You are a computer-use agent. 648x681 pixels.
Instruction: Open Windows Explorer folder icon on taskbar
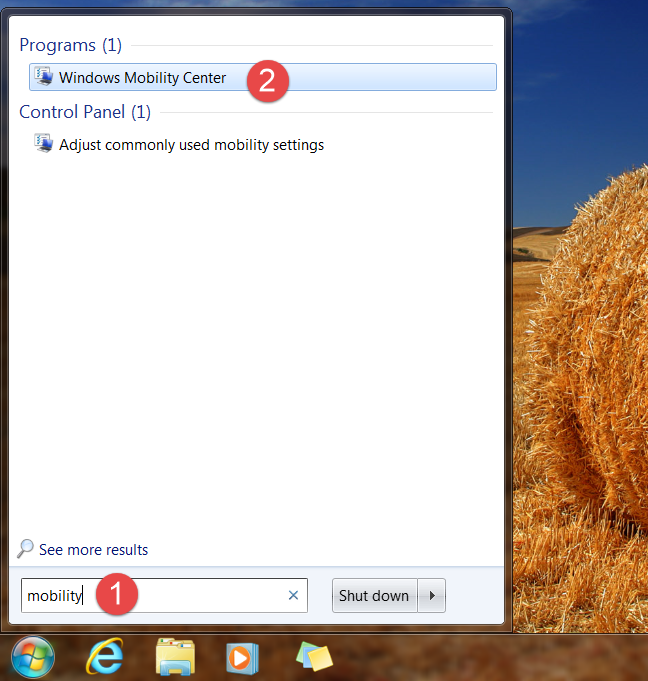tap(175, 657)
